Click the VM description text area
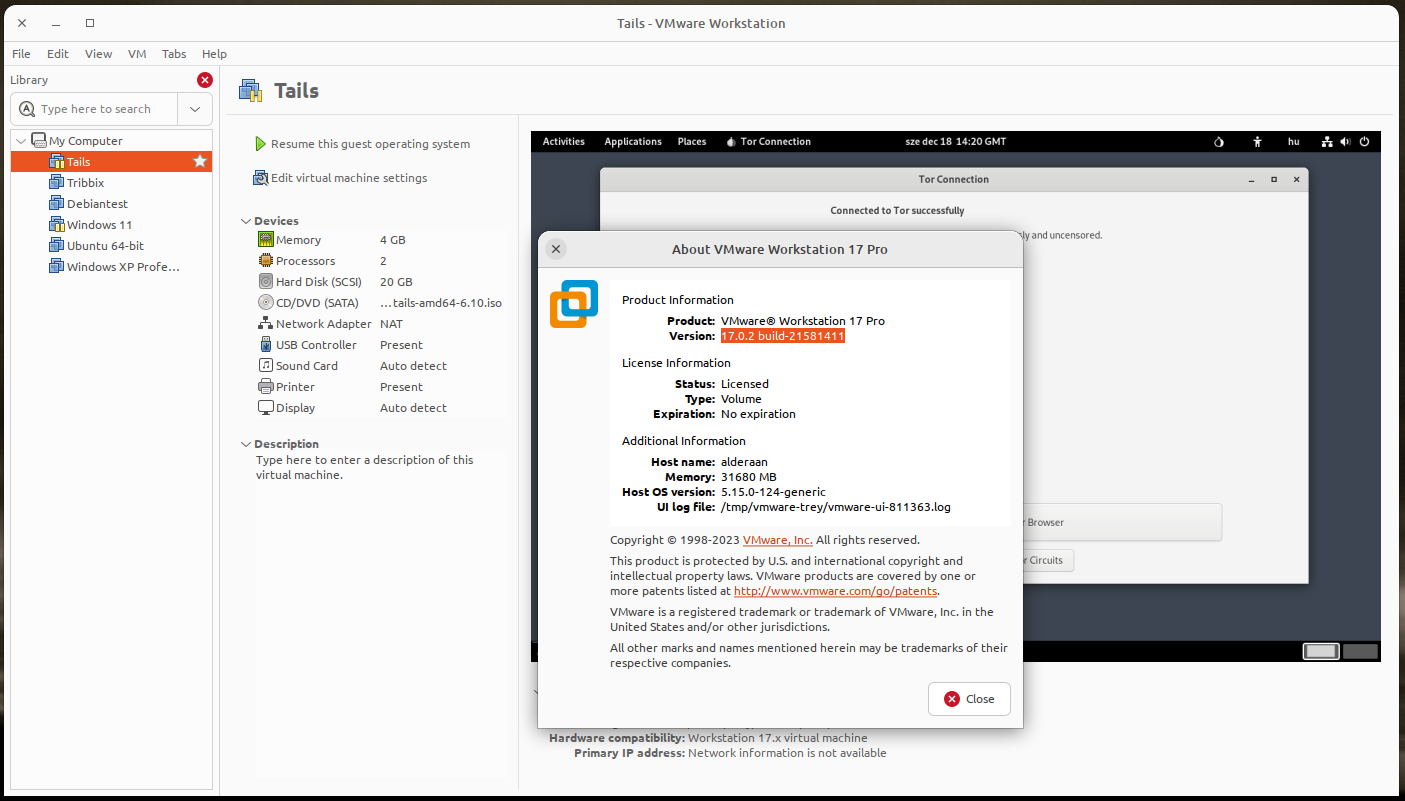The image size is (1405, 801). point(378,468)
